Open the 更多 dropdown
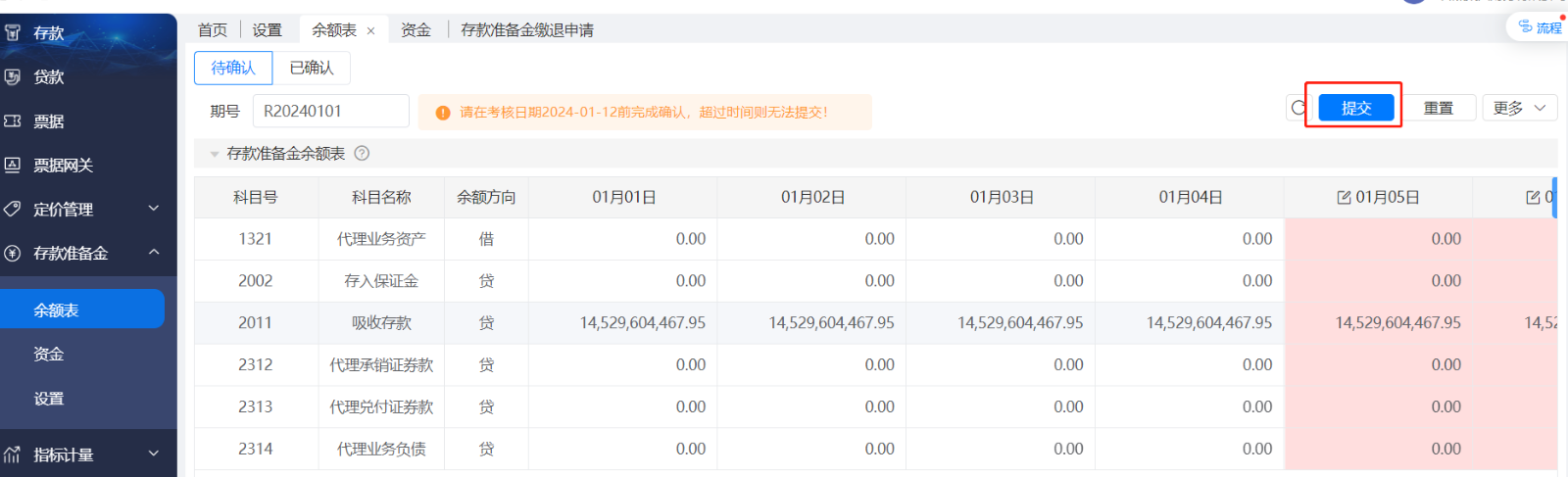The image size is (1568, 477). (x=1519, y=108)
